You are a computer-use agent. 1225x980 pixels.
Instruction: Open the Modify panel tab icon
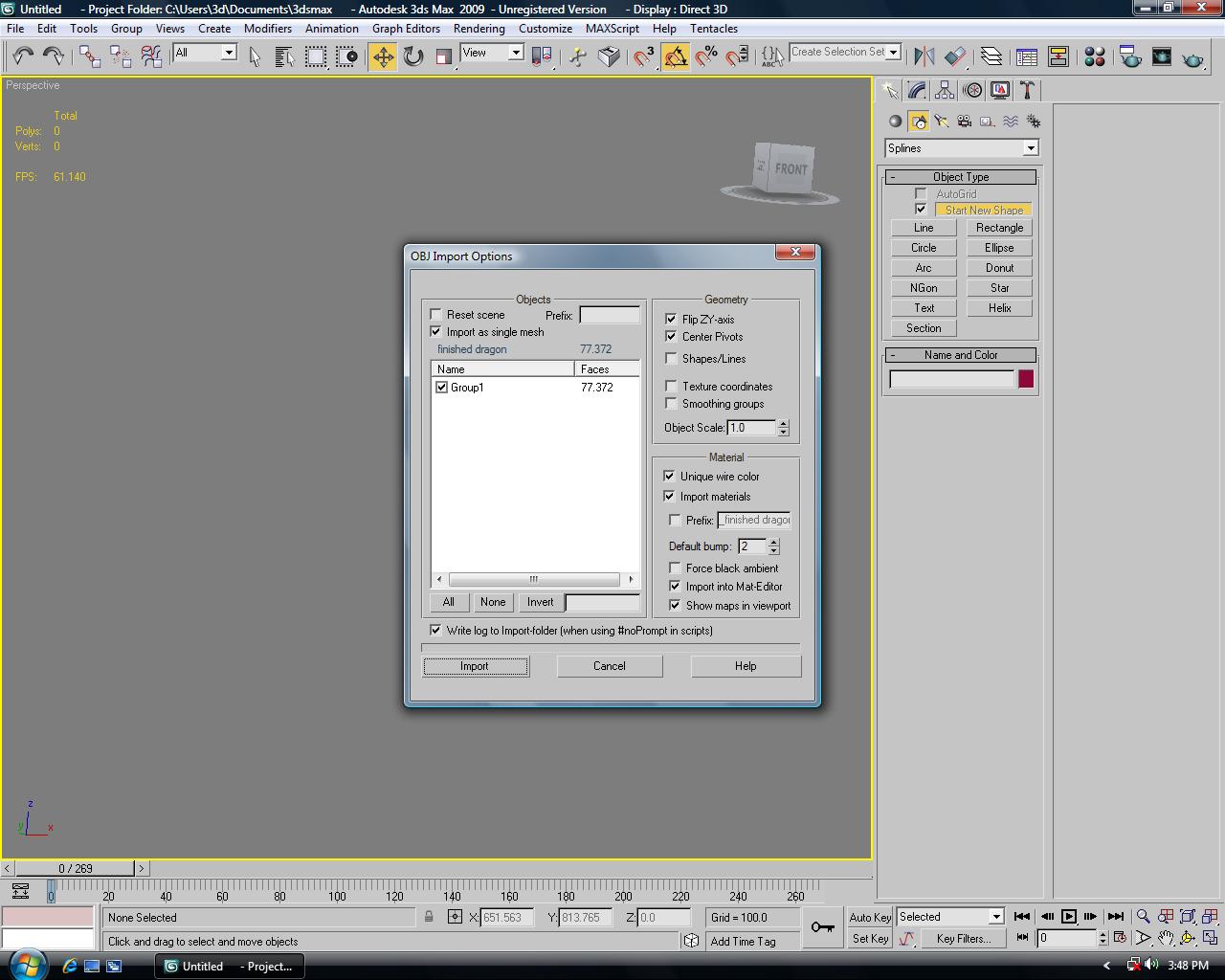918,91
